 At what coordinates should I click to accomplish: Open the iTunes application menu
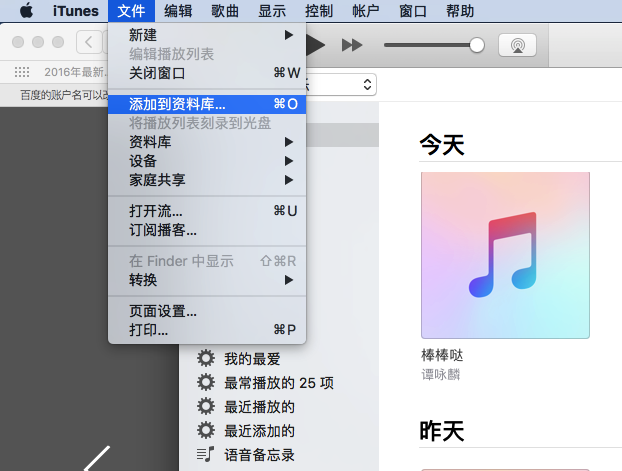click(76, 11)
